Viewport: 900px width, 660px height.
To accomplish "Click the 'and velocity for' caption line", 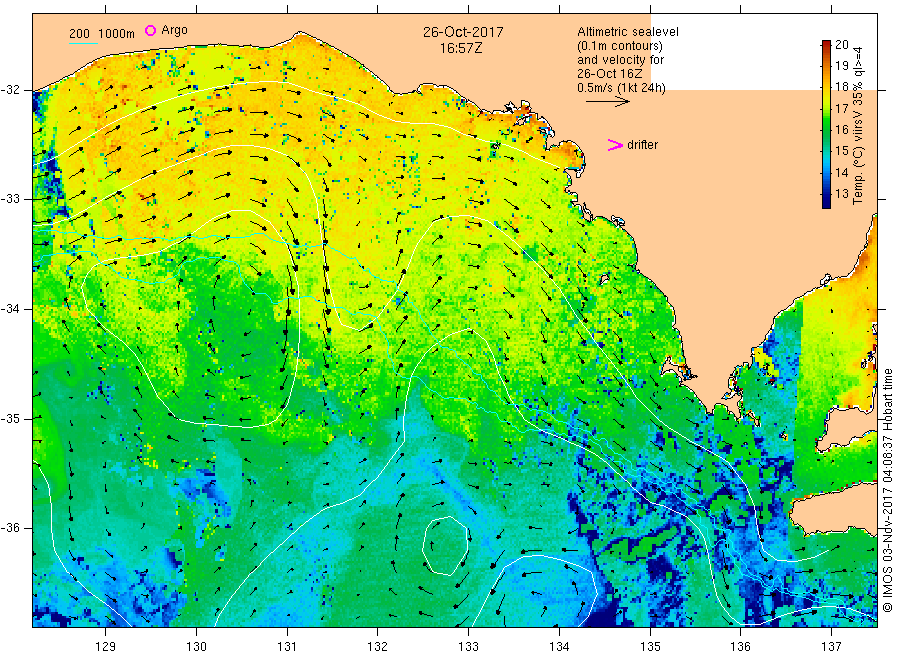I will click(620, 60).
